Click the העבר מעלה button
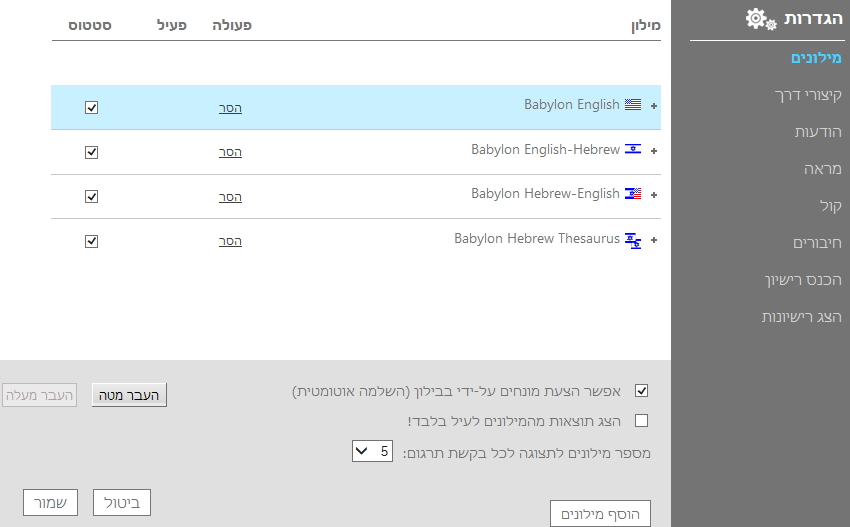Image resolution: width=850 pixels, height=527 pixels. (x=40, y=395)
